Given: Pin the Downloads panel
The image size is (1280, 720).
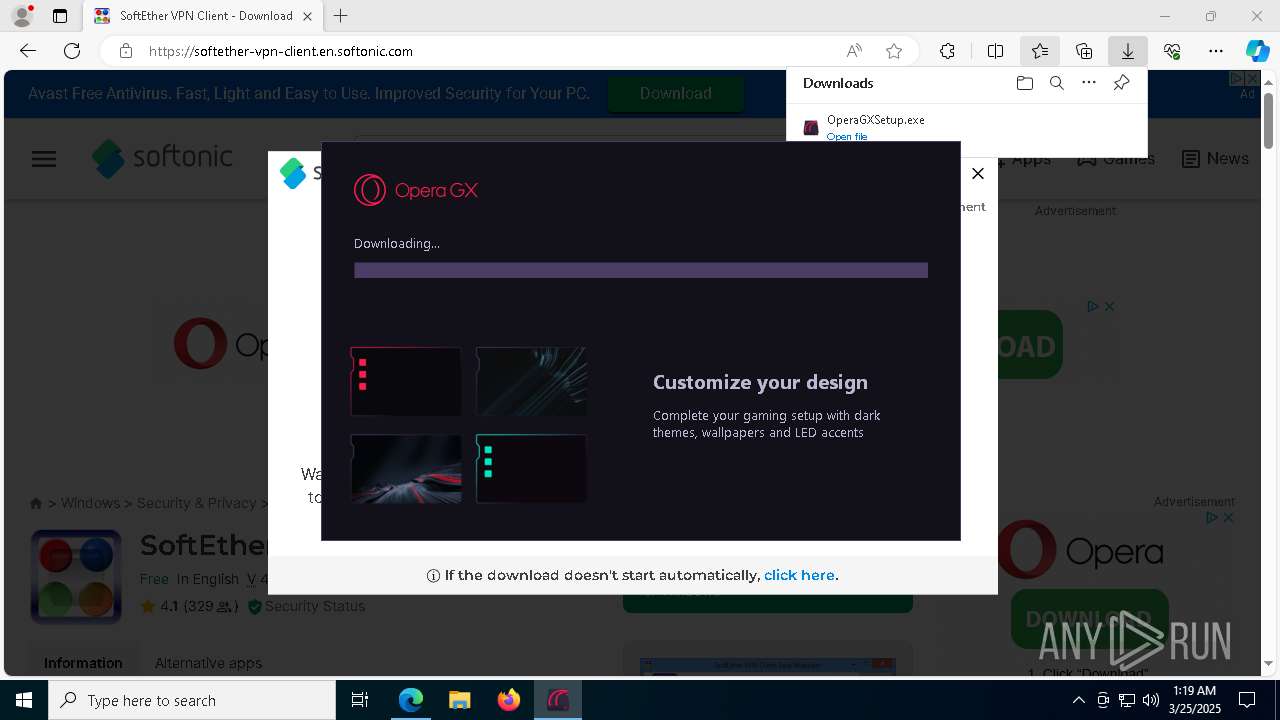Looking at the screenshot, I should 1121,83.
